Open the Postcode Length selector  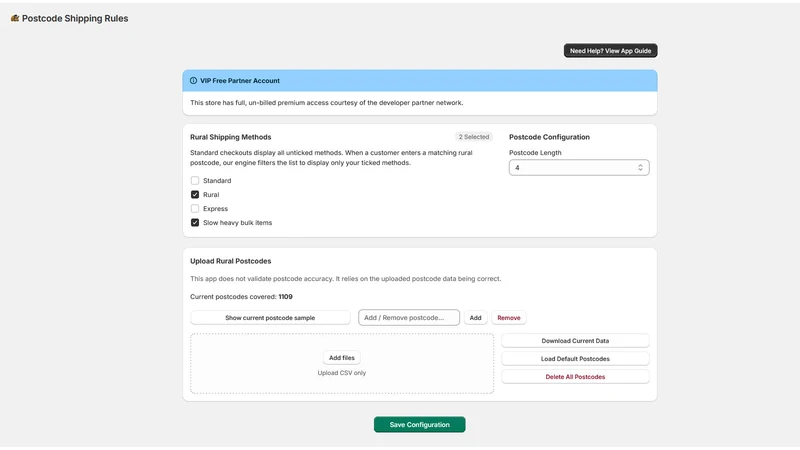579,167
